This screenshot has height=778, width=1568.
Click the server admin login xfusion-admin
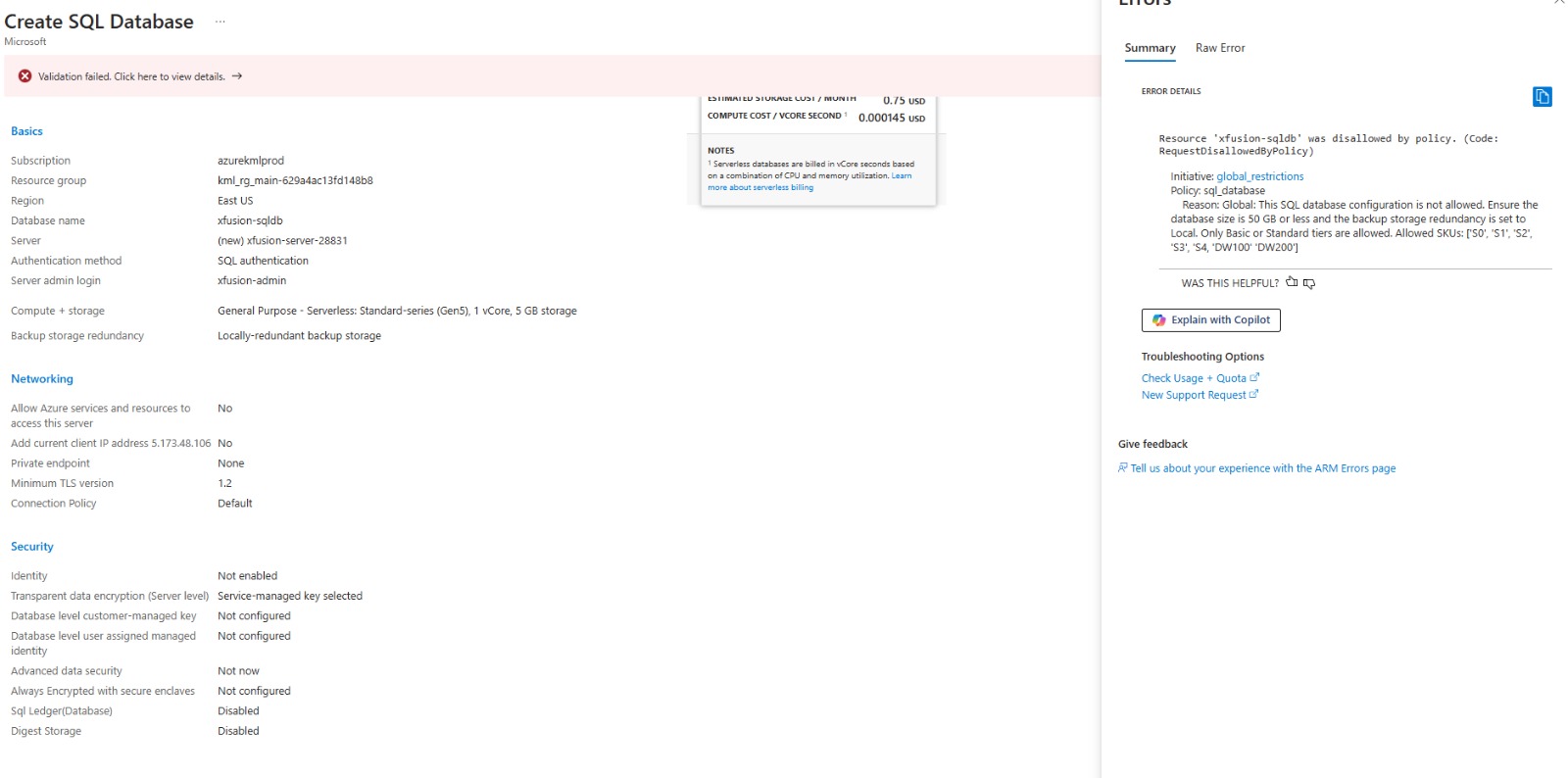click(x=252, y=280)
